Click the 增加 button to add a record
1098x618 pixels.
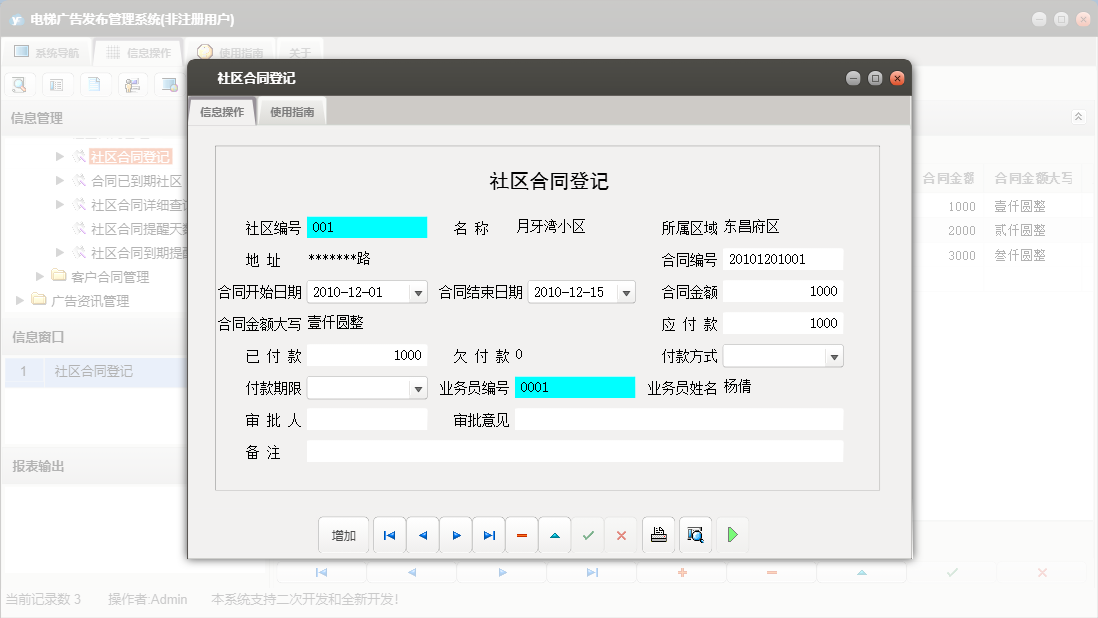click(344, 535)
